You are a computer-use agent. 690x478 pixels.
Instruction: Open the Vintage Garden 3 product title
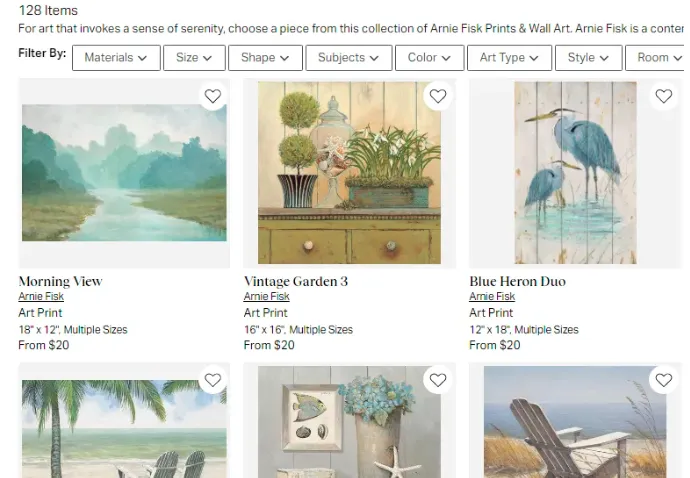pyautogui.click(x=296, y=281)
